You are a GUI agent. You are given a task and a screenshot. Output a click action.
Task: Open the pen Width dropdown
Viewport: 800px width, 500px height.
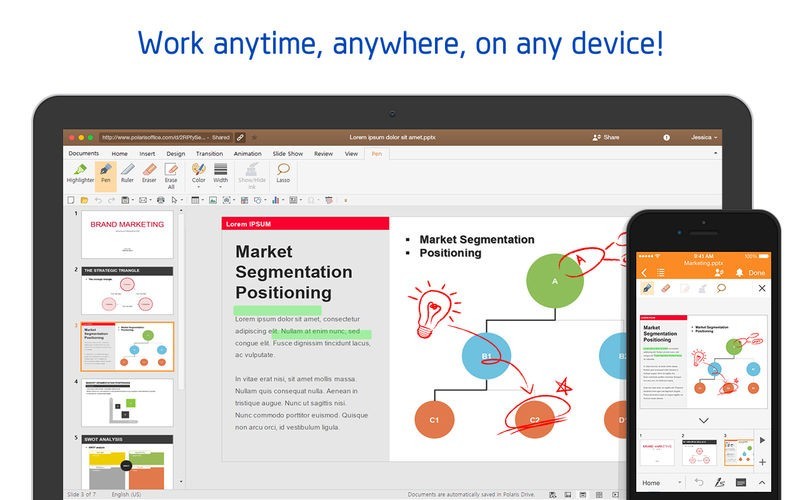[x=220, y=174]
